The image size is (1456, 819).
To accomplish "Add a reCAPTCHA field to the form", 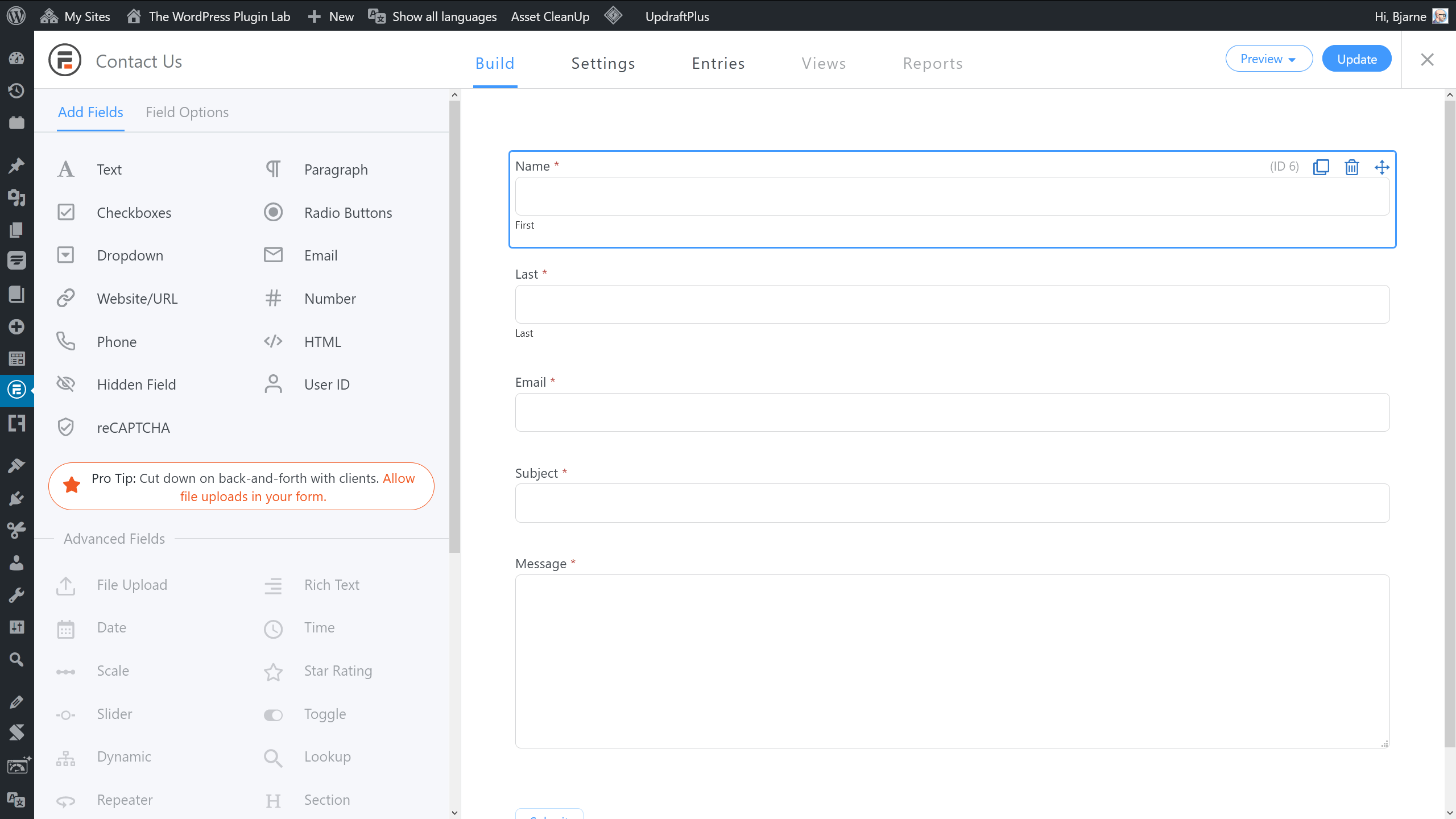I will coord(133,428).
